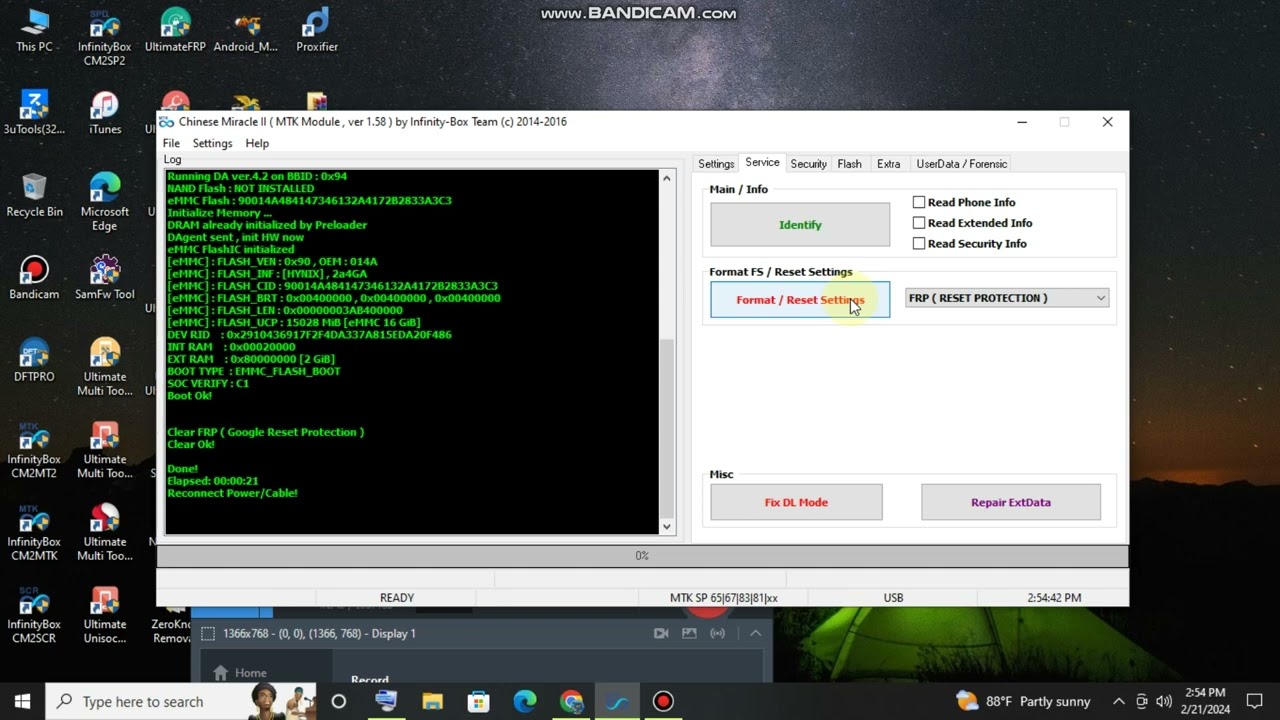Open InfinityBox CM2MTK desktop shortcut
The width and height of the screenshot is (1280, 720).
34,532
